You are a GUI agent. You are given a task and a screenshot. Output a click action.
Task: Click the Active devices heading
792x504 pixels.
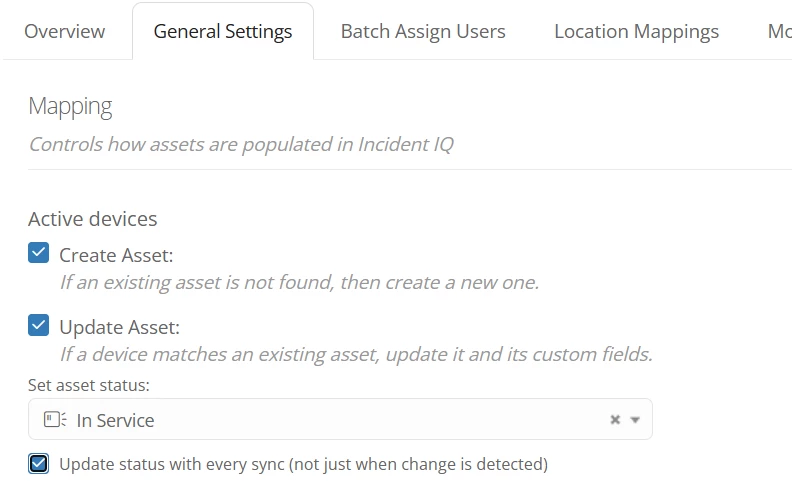(x=92, y=219)
